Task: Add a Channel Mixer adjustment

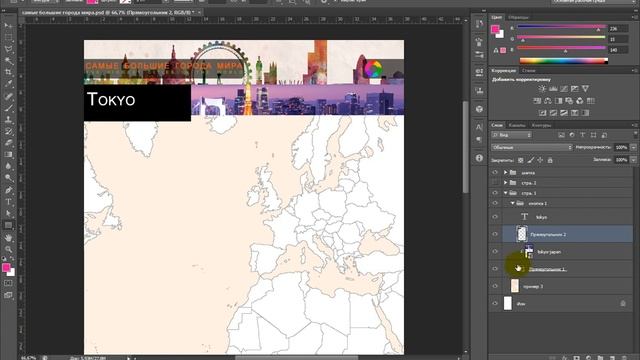Action: point(580,101)
